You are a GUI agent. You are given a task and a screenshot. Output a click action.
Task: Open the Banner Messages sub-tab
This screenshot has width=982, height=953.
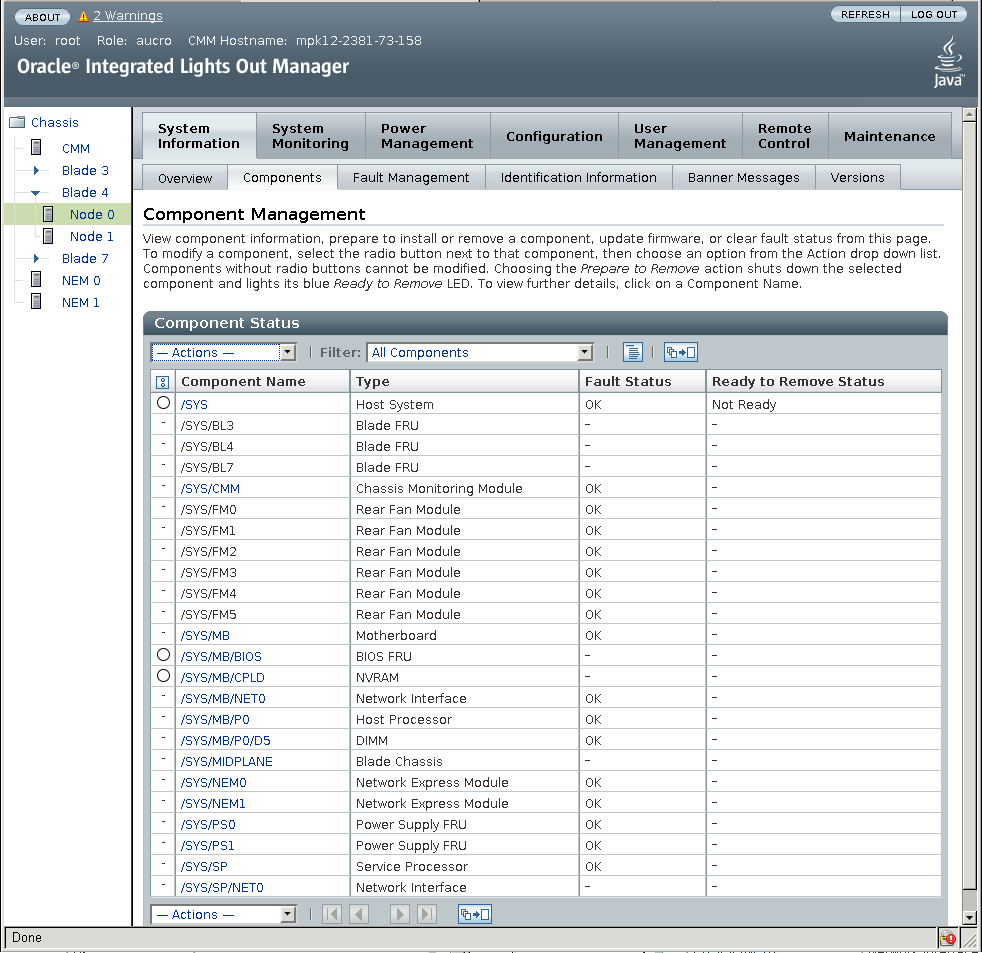[743, 178]
